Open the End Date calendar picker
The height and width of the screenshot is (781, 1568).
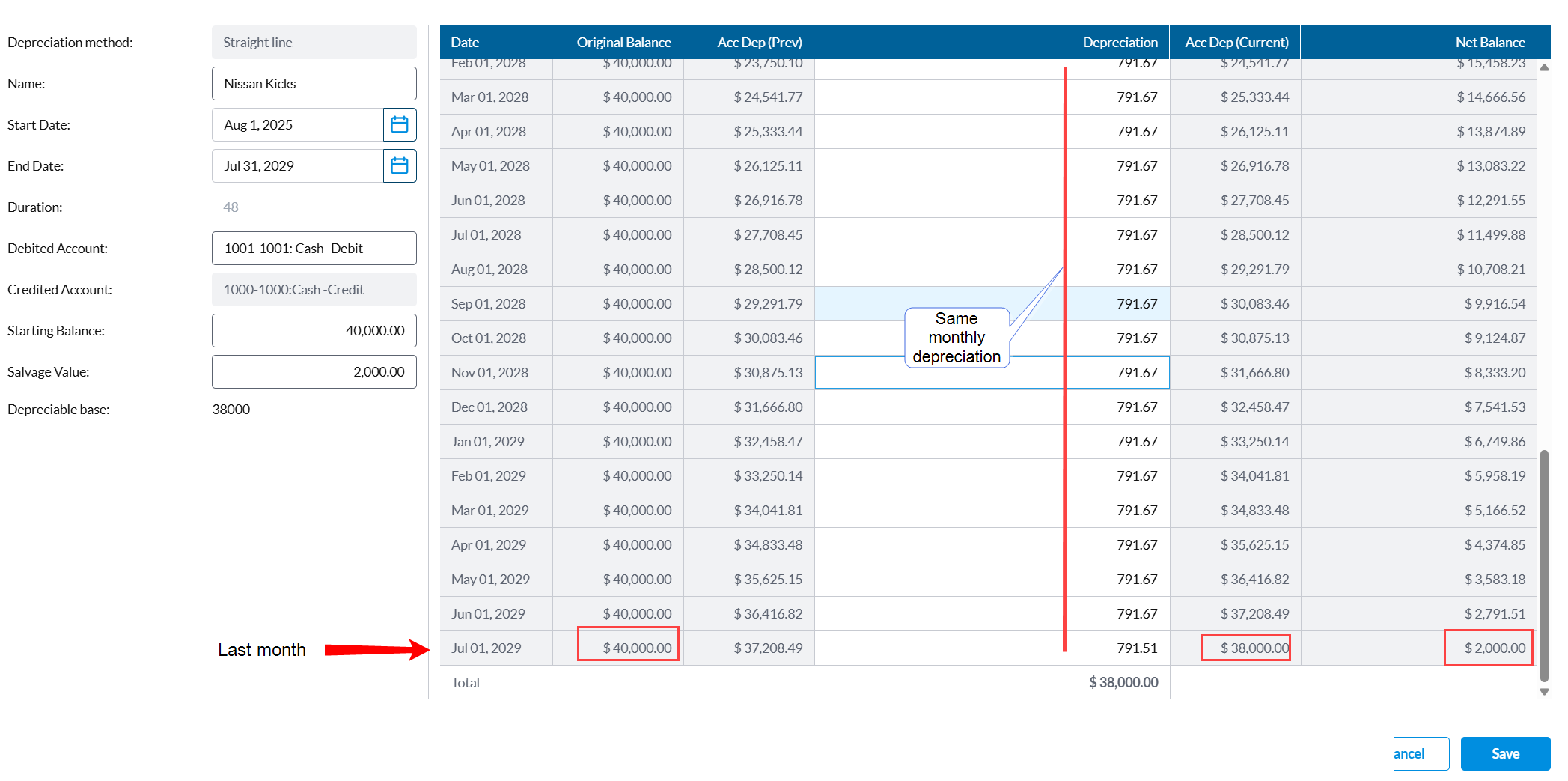400,165
